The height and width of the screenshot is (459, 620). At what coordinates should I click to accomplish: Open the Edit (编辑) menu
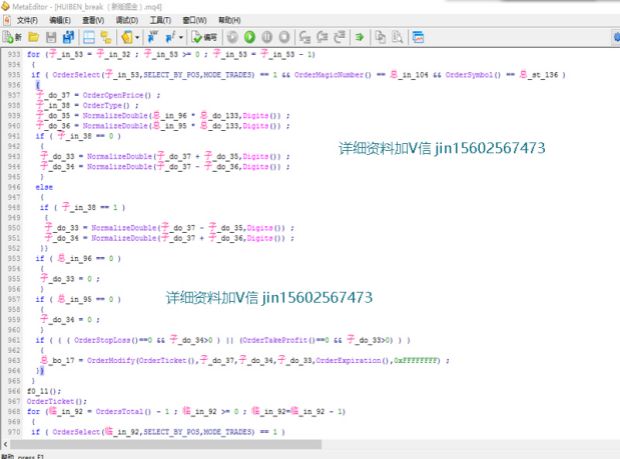click(60, 20)
